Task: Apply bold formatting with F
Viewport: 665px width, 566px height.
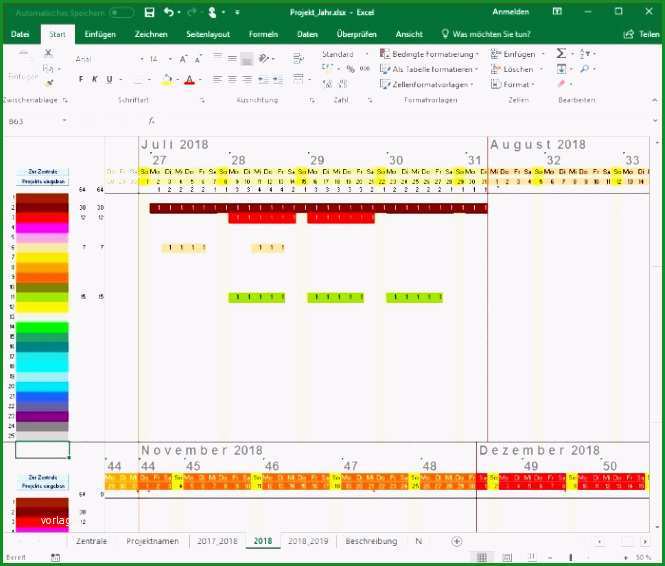Action: pos(81,79)
